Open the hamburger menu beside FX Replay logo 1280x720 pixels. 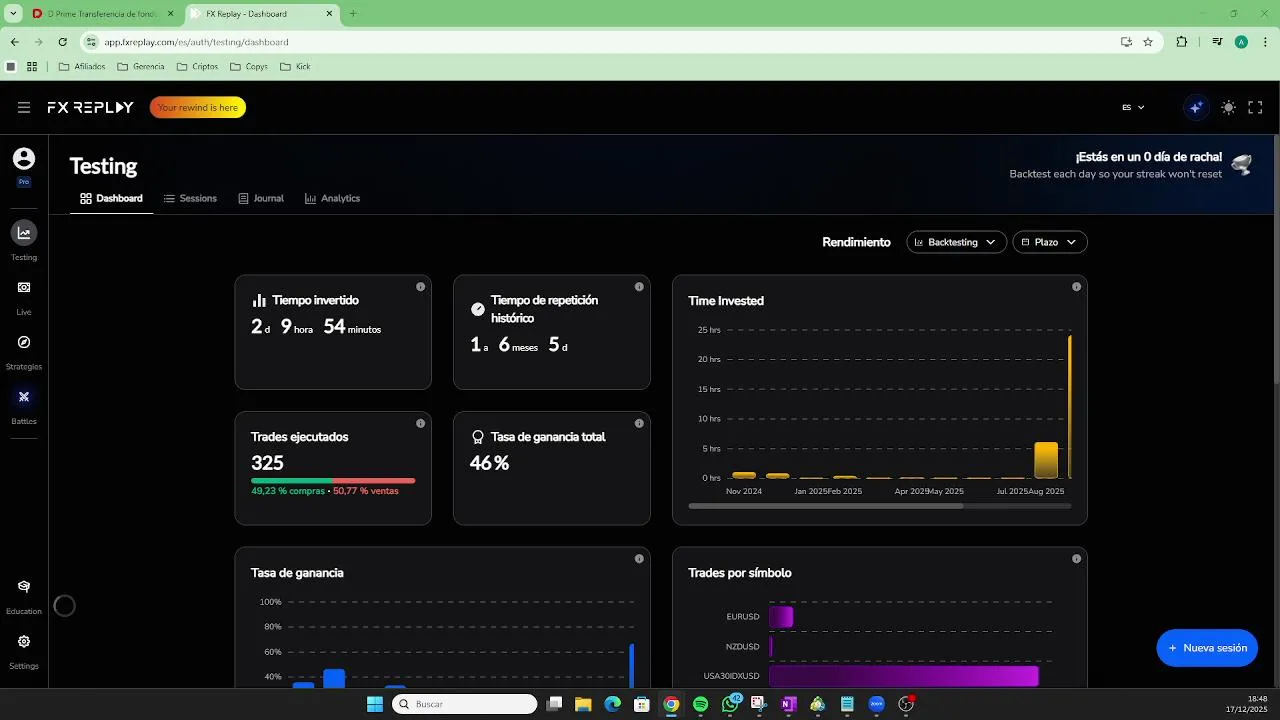[24, 107]
